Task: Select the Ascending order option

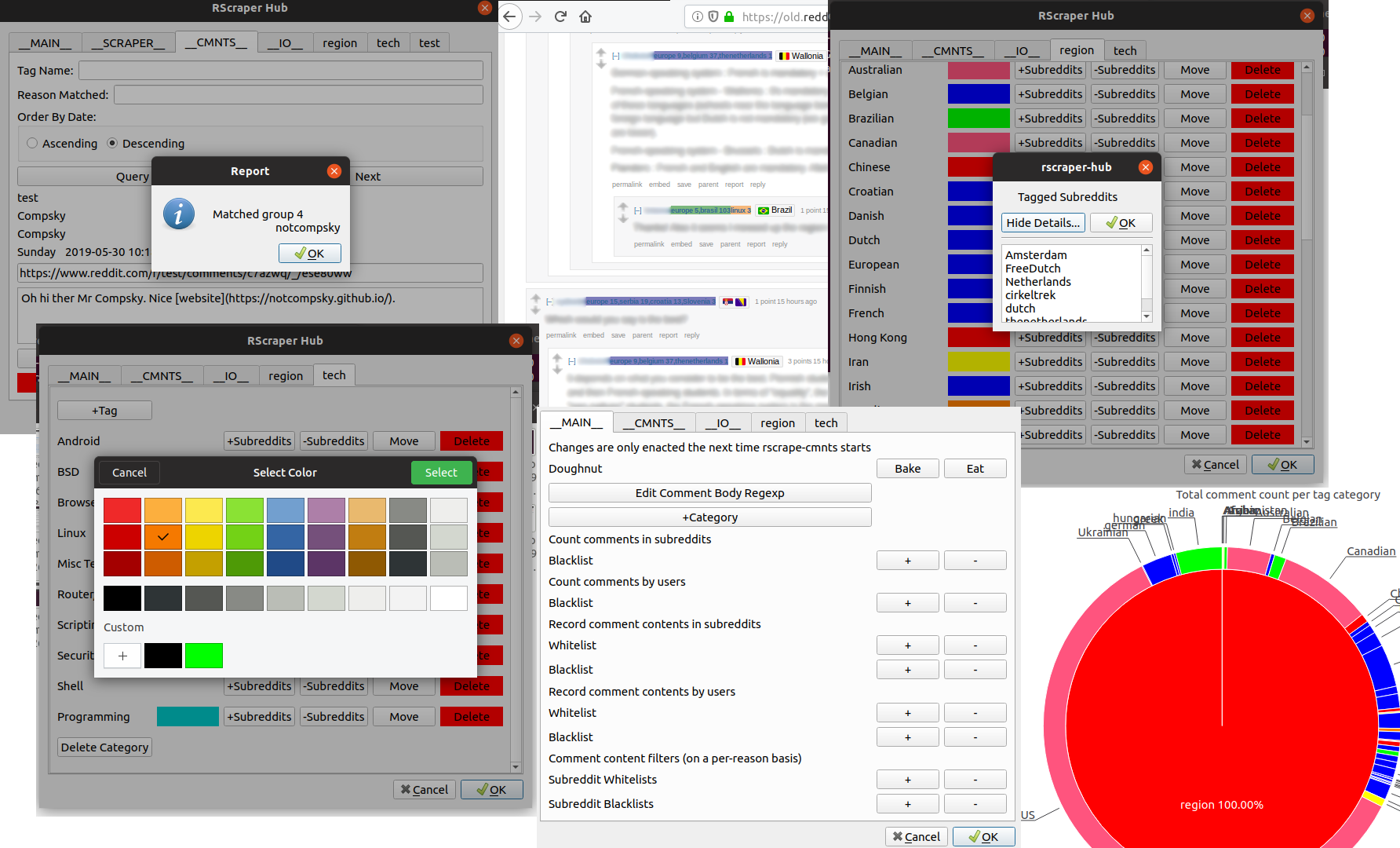Action: (32, 143)
